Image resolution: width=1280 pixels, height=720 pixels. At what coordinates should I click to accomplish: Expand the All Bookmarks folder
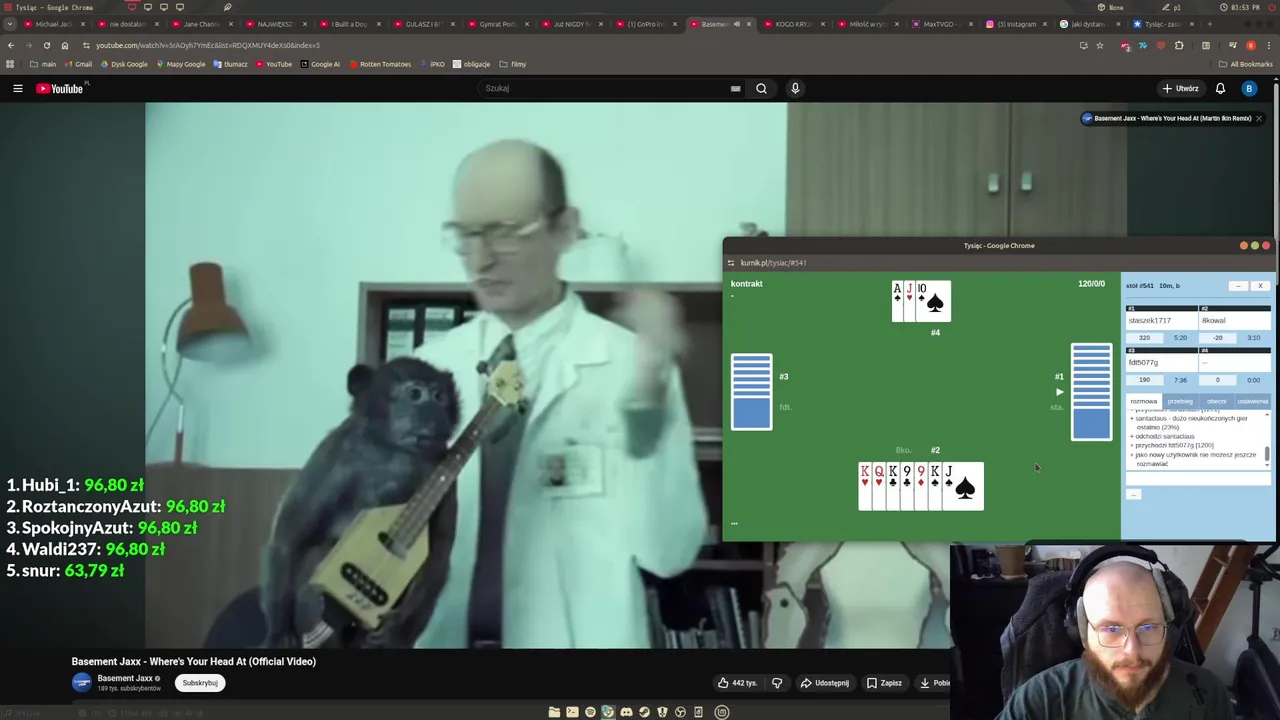coord(1245,64)
